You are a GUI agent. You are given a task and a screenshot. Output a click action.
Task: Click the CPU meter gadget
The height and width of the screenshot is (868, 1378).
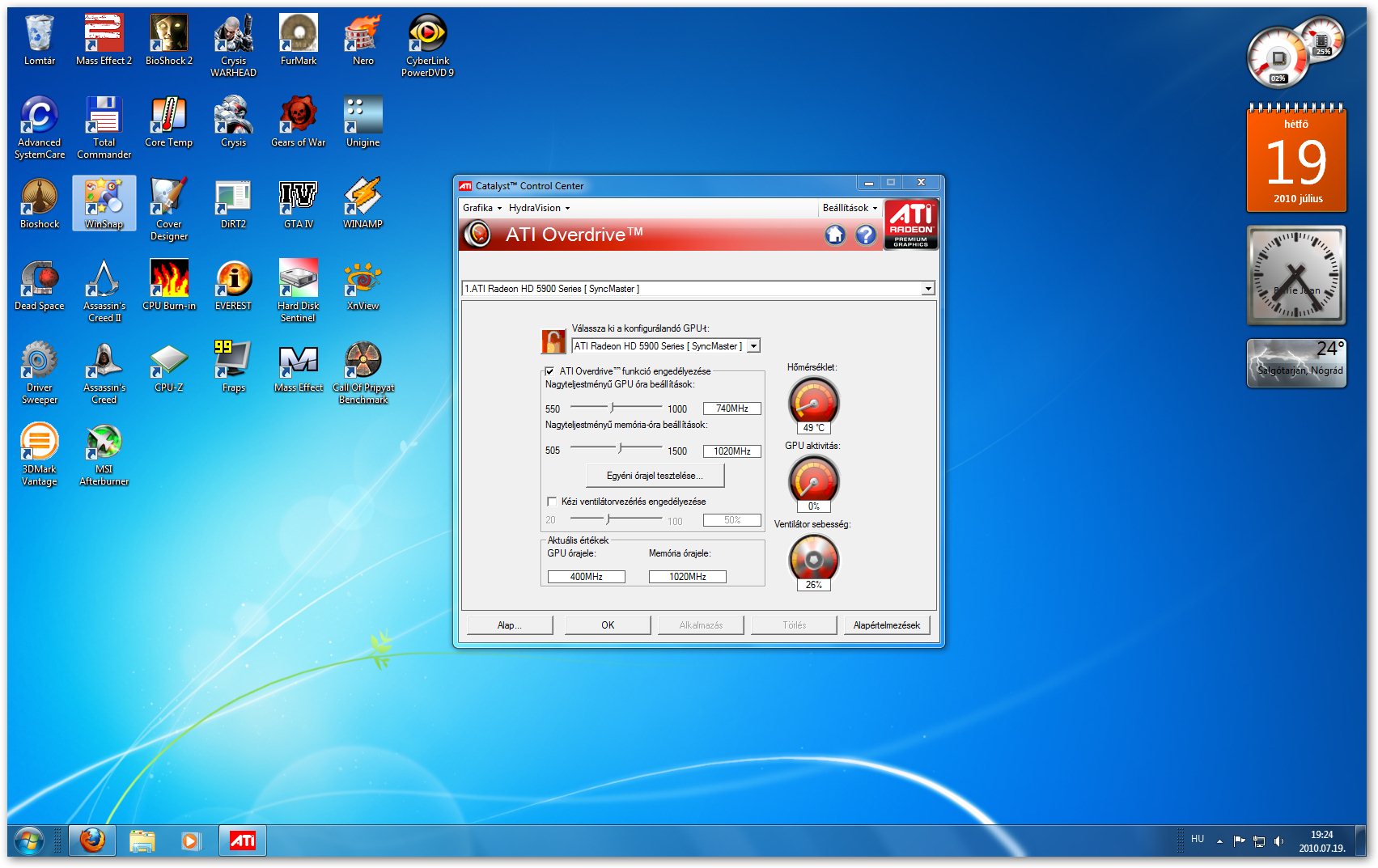pos(1295,53)
